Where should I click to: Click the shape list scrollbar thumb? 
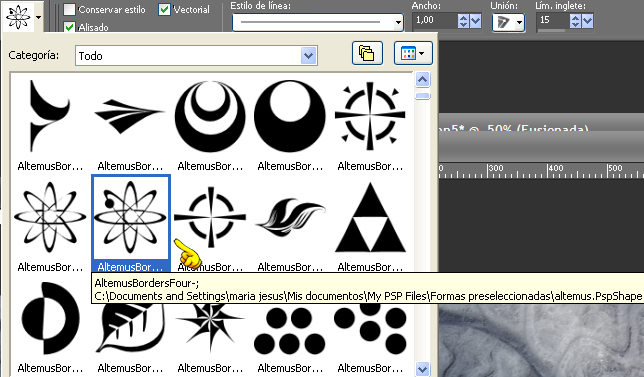[423, 96]
